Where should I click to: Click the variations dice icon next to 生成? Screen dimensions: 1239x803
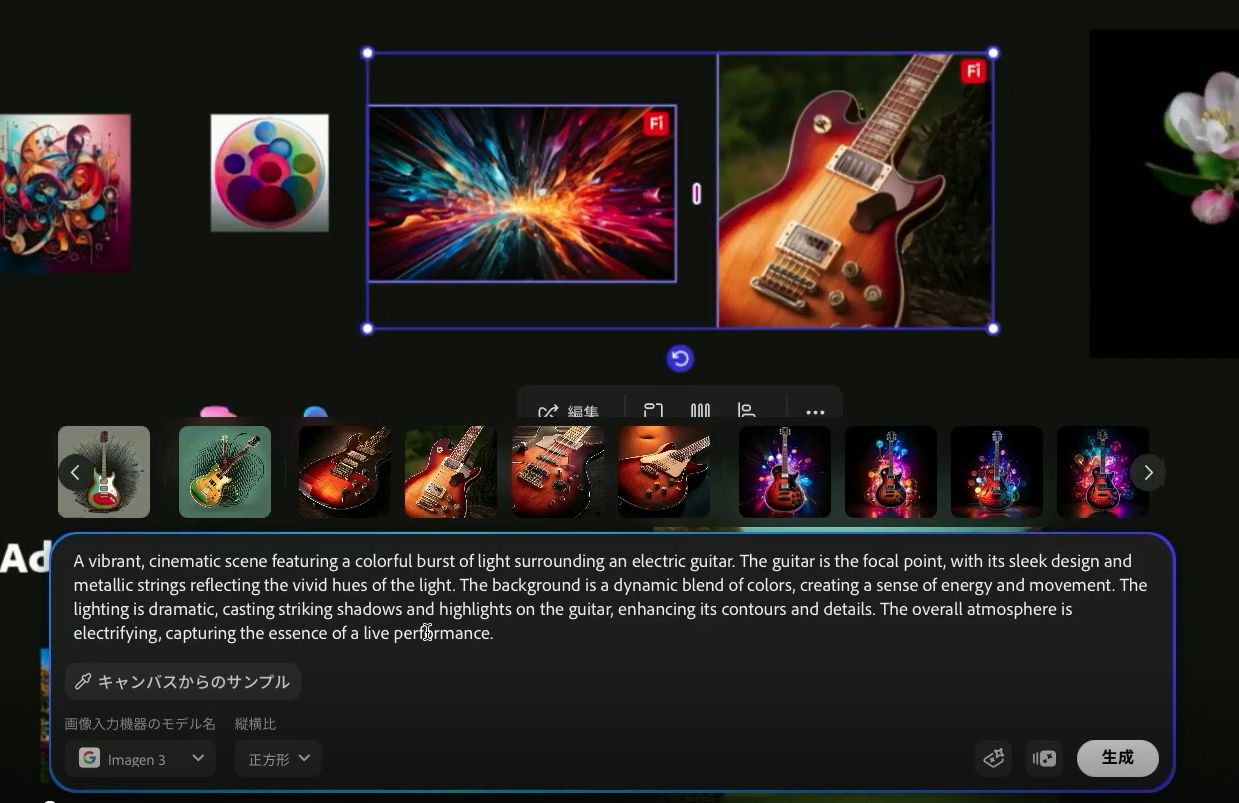click(x=1045, y=758)
